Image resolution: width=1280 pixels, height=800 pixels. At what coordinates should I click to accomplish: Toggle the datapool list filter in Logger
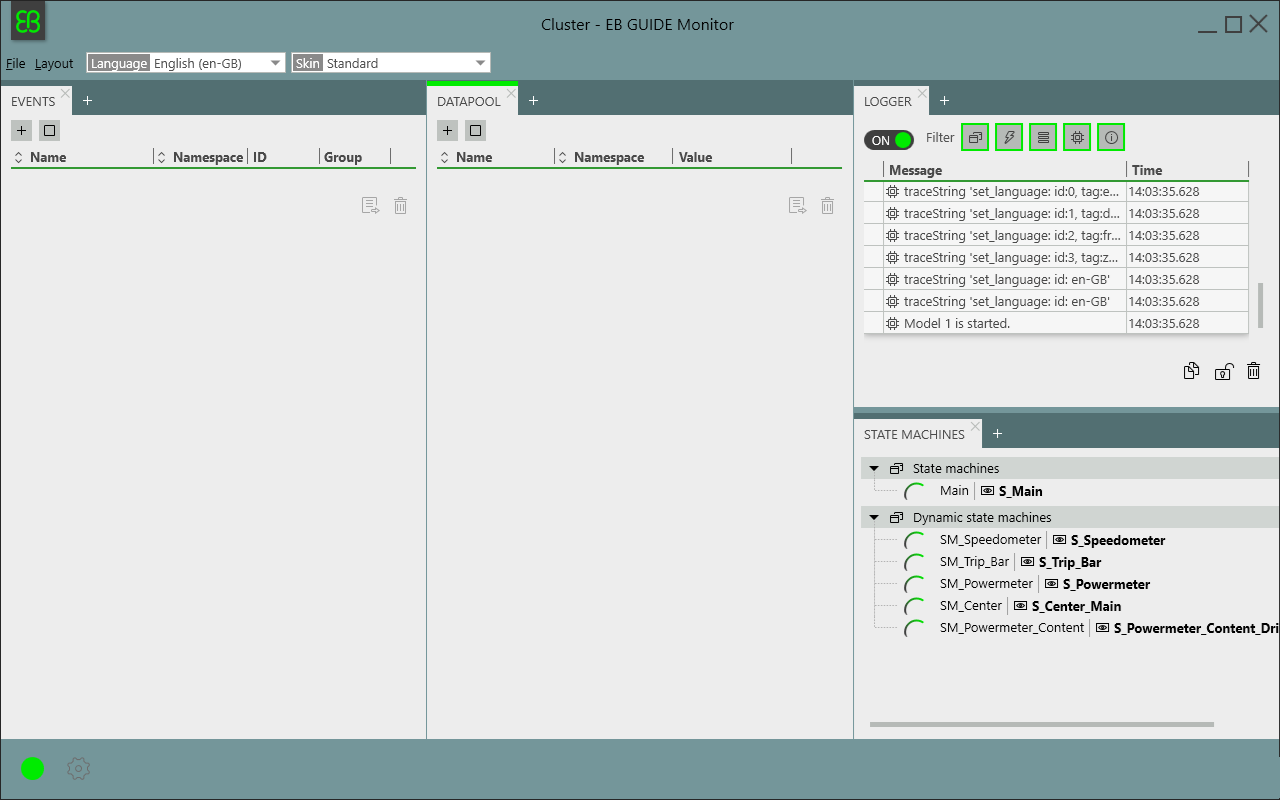(x=1043, y=138)
